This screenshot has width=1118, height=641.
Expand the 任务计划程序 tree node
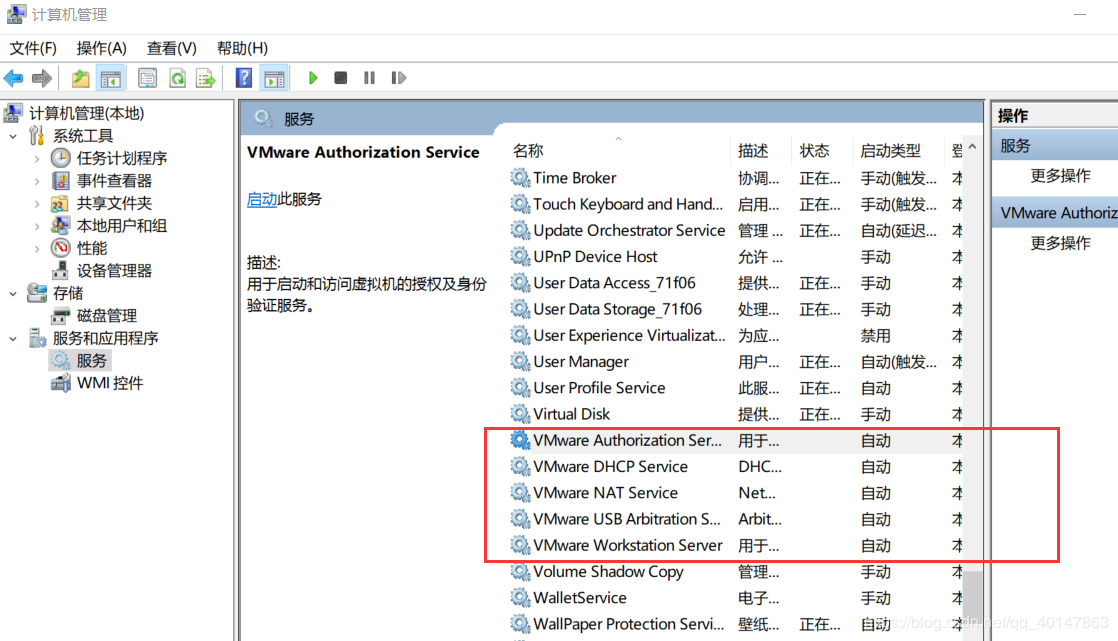(37, 158)
